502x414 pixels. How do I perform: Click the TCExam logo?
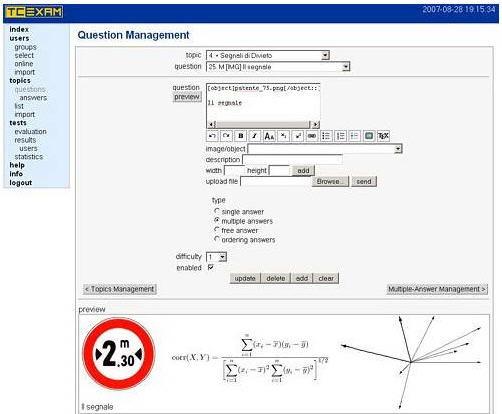click(x=34, y=12)
